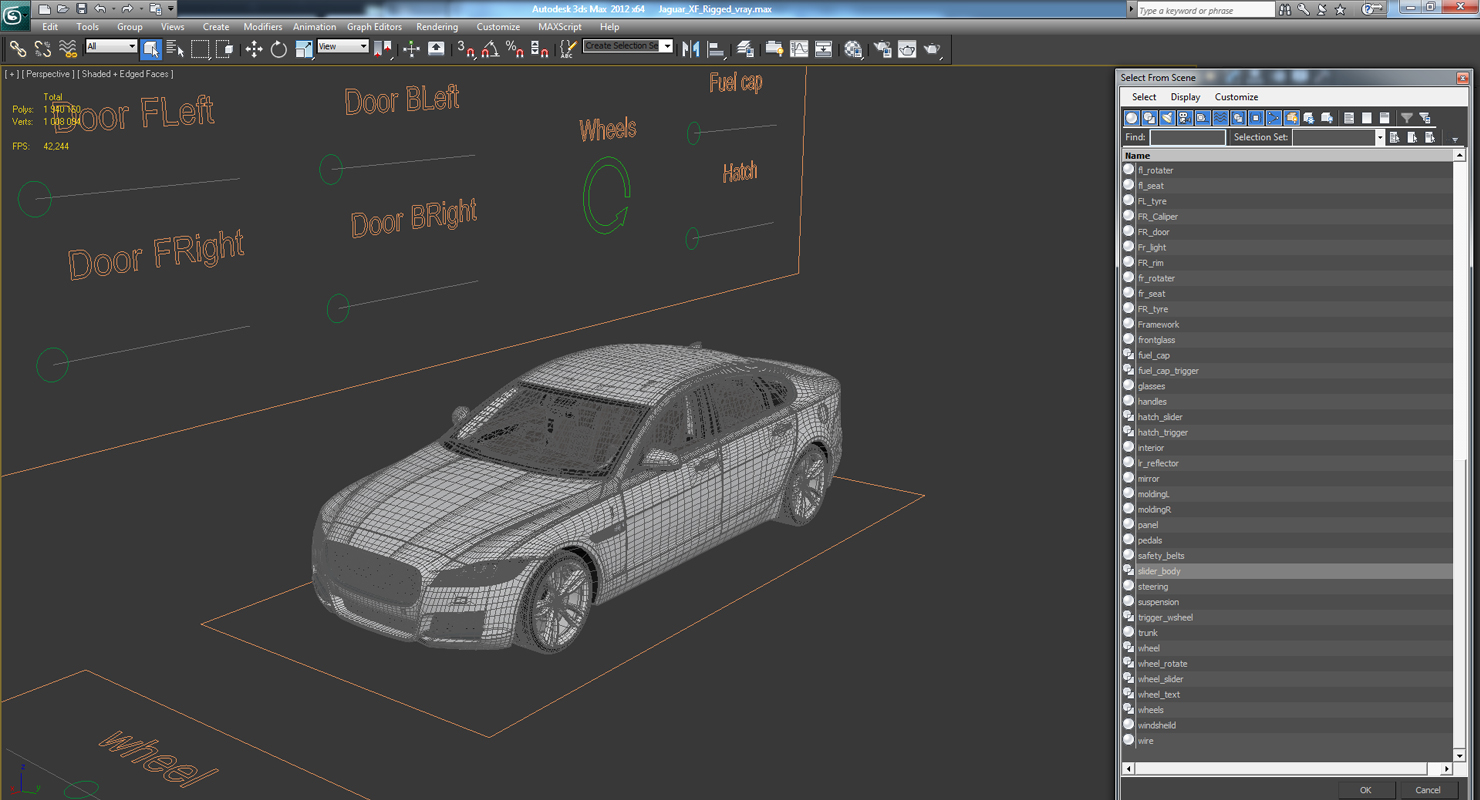
Task: Open the MAXScript menu
Action: point(559,27)
